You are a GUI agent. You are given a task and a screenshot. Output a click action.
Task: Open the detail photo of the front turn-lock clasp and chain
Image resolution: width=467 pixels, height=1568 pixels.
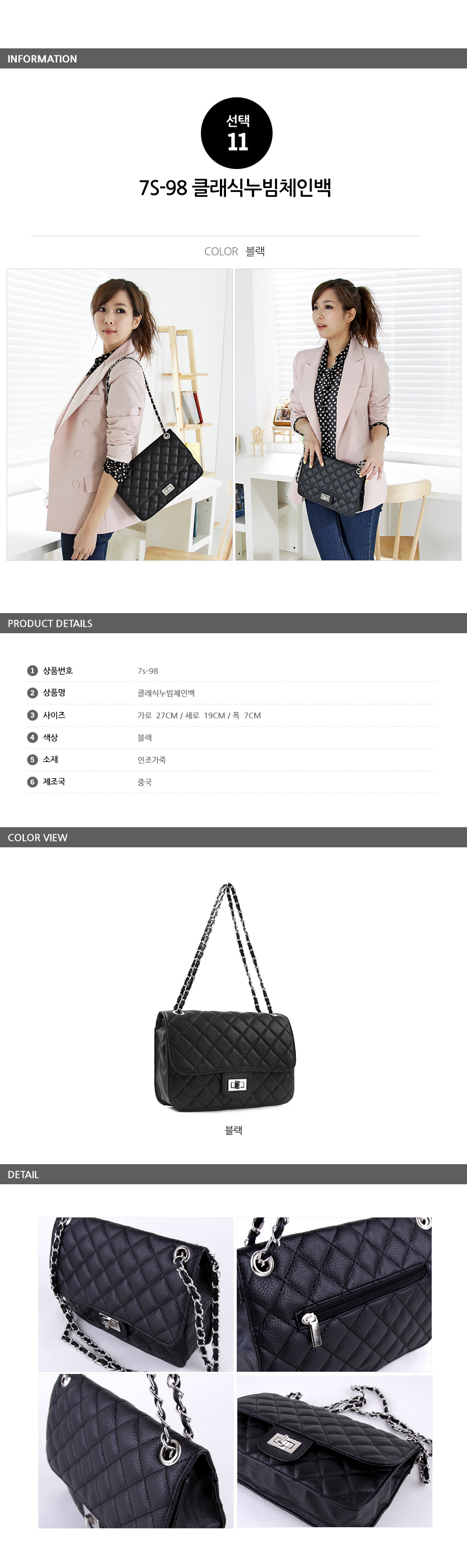point(136,1294)
